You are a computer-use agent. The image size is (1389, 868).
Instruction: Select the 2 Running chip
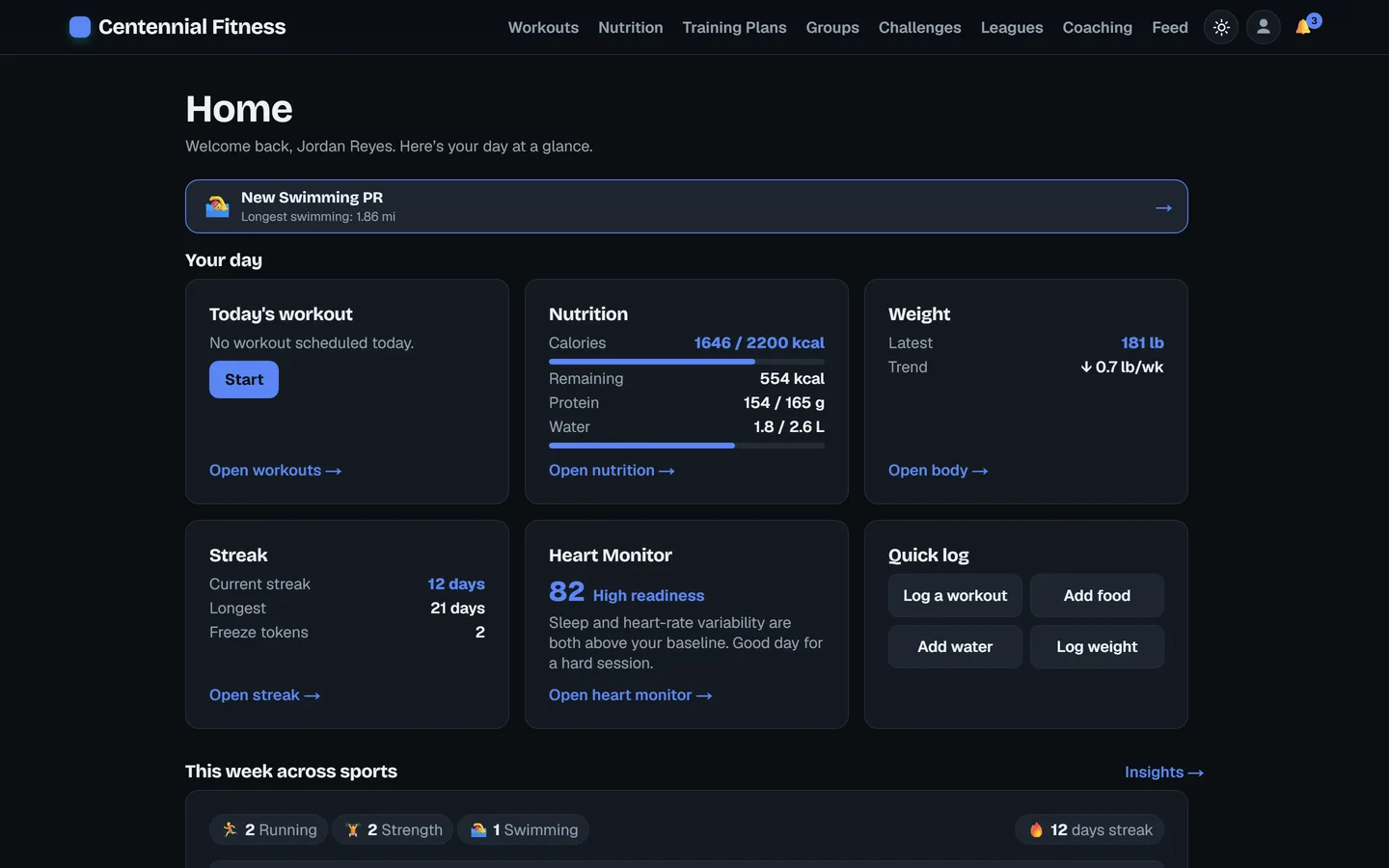point(269,829)
